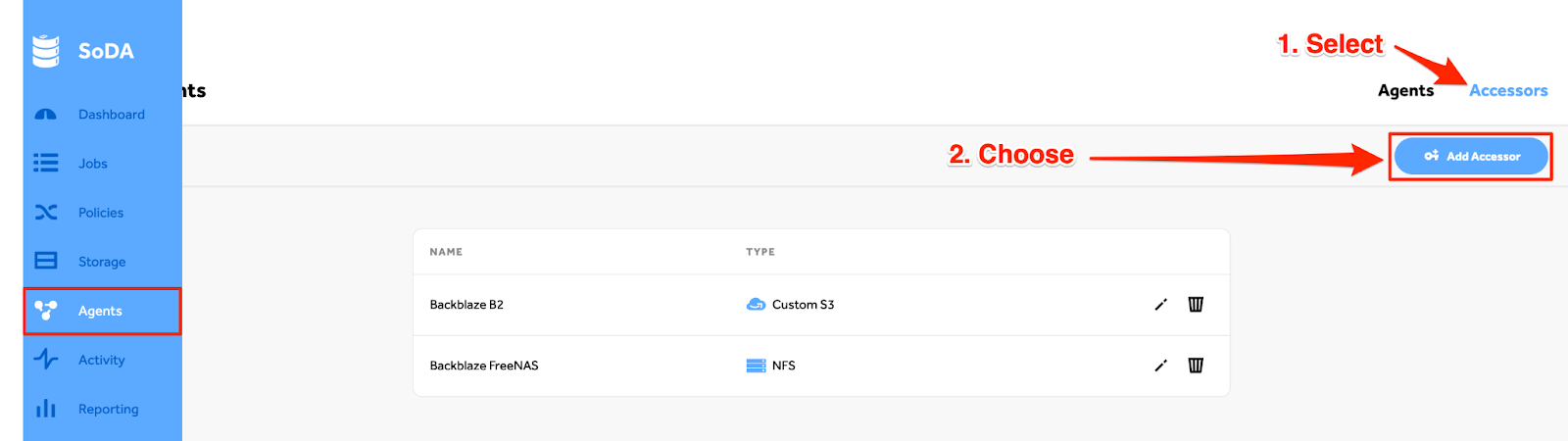
Task: Open Dashboard via its gauge icon
Action: (46, 115)
